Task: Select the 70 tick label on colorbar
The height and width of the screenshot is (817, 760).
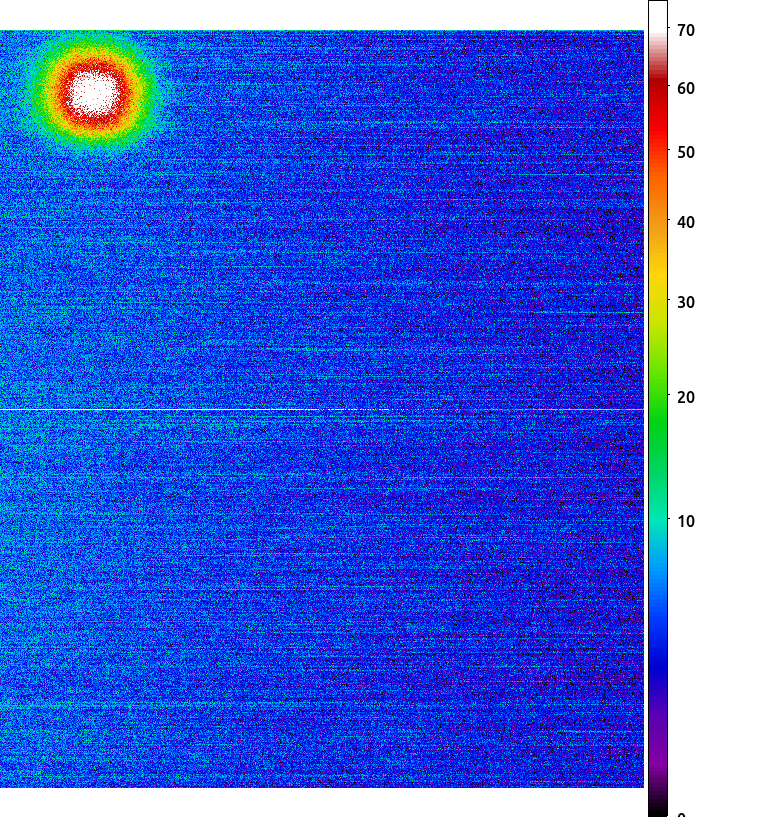Action: click(x=686, y=31)
